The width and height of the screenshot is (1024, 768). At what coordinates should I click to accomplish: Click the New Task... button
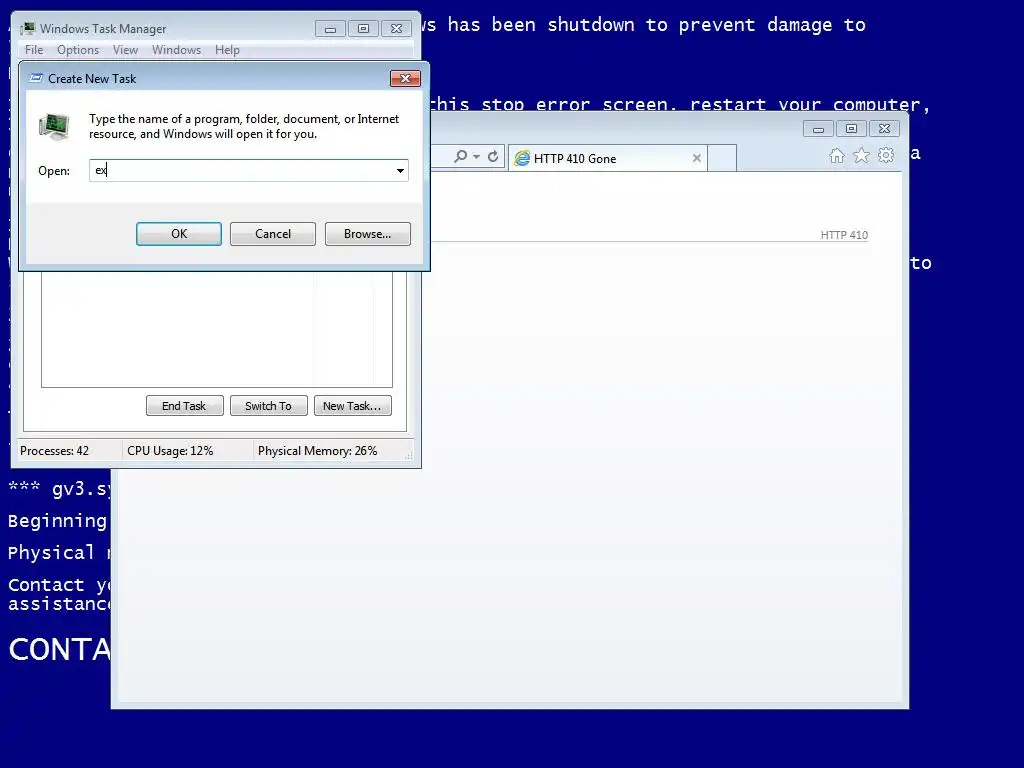[353, 406]
